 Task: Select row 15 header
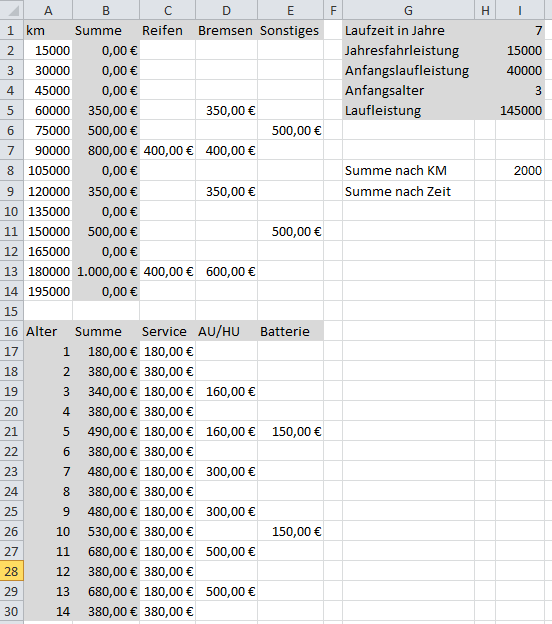click(12, 311)
